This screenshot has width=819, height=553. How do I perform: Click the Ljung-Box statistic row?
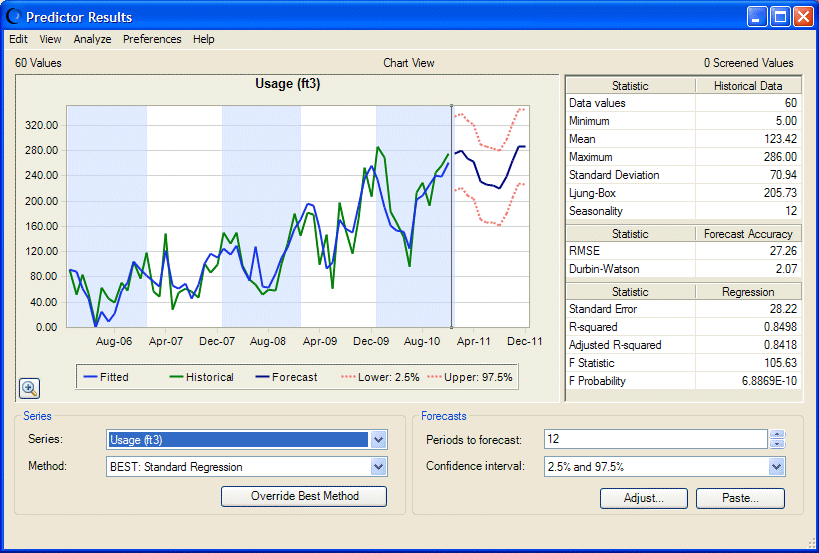[x=683, y=193]
